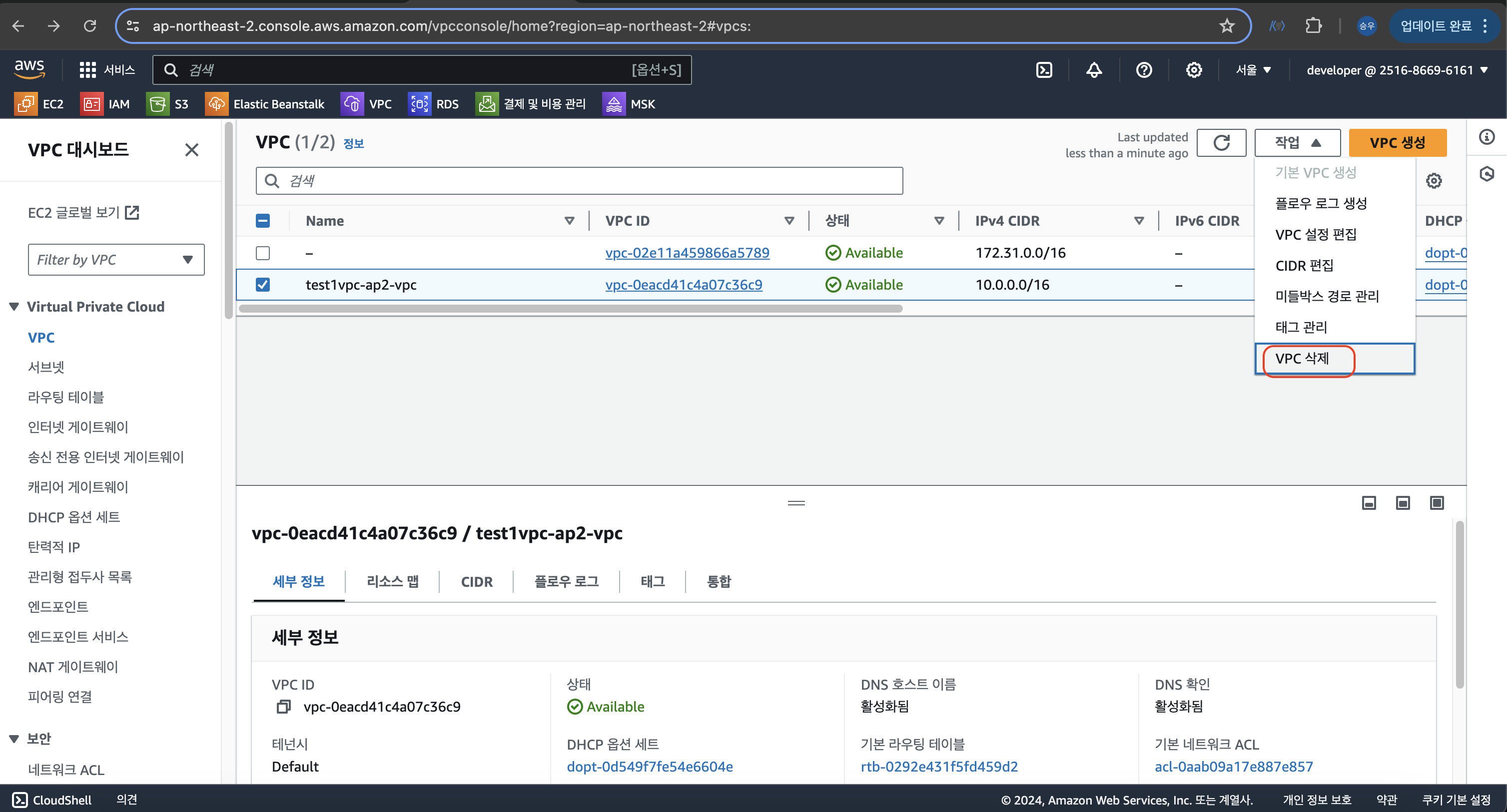Click the VPC 생성 button
1507x812 pixels.
[x=1397, y=143]
